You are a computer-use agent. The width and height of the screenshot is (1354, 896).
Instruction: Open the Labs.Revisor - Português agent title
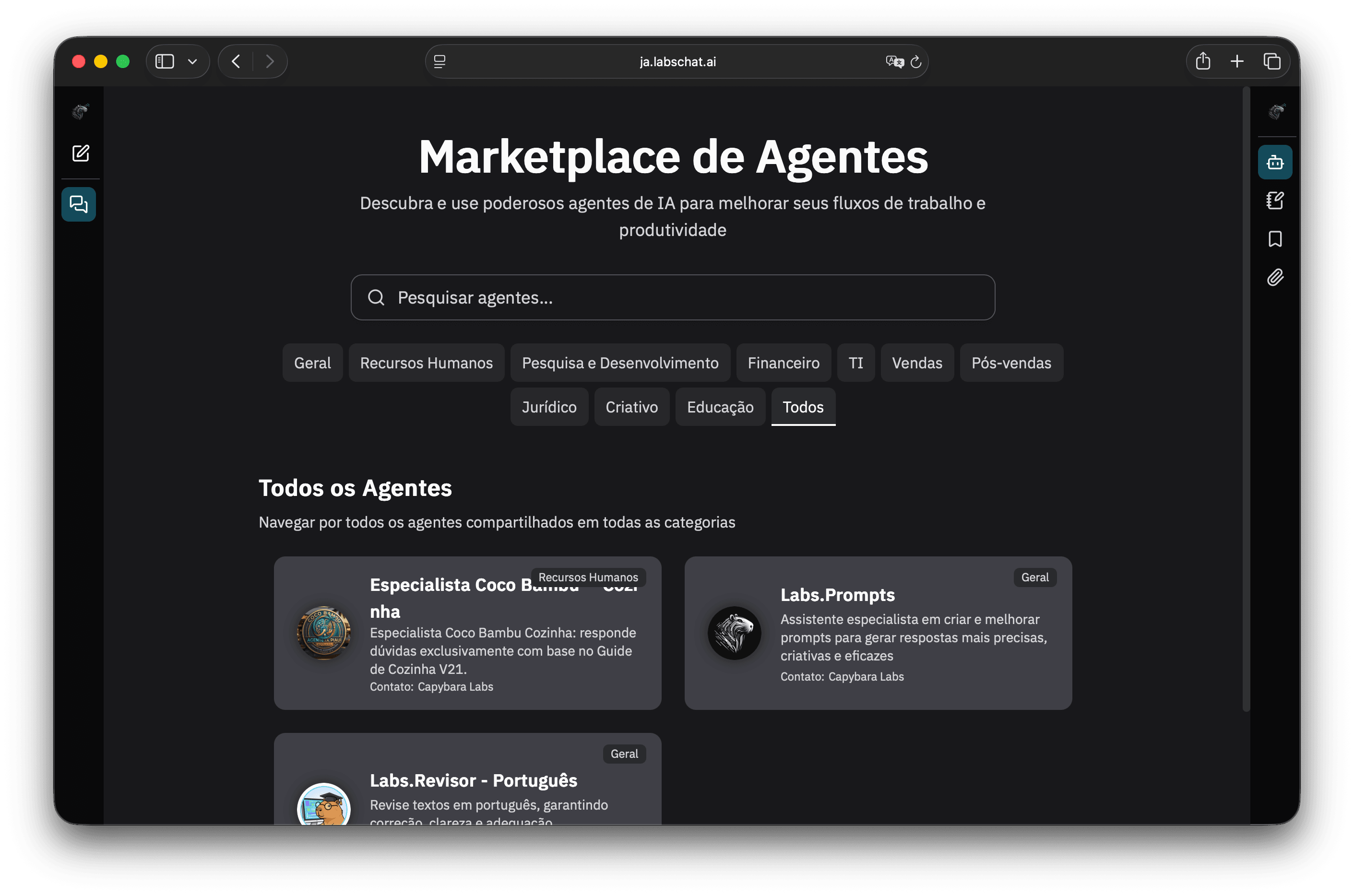473,780
